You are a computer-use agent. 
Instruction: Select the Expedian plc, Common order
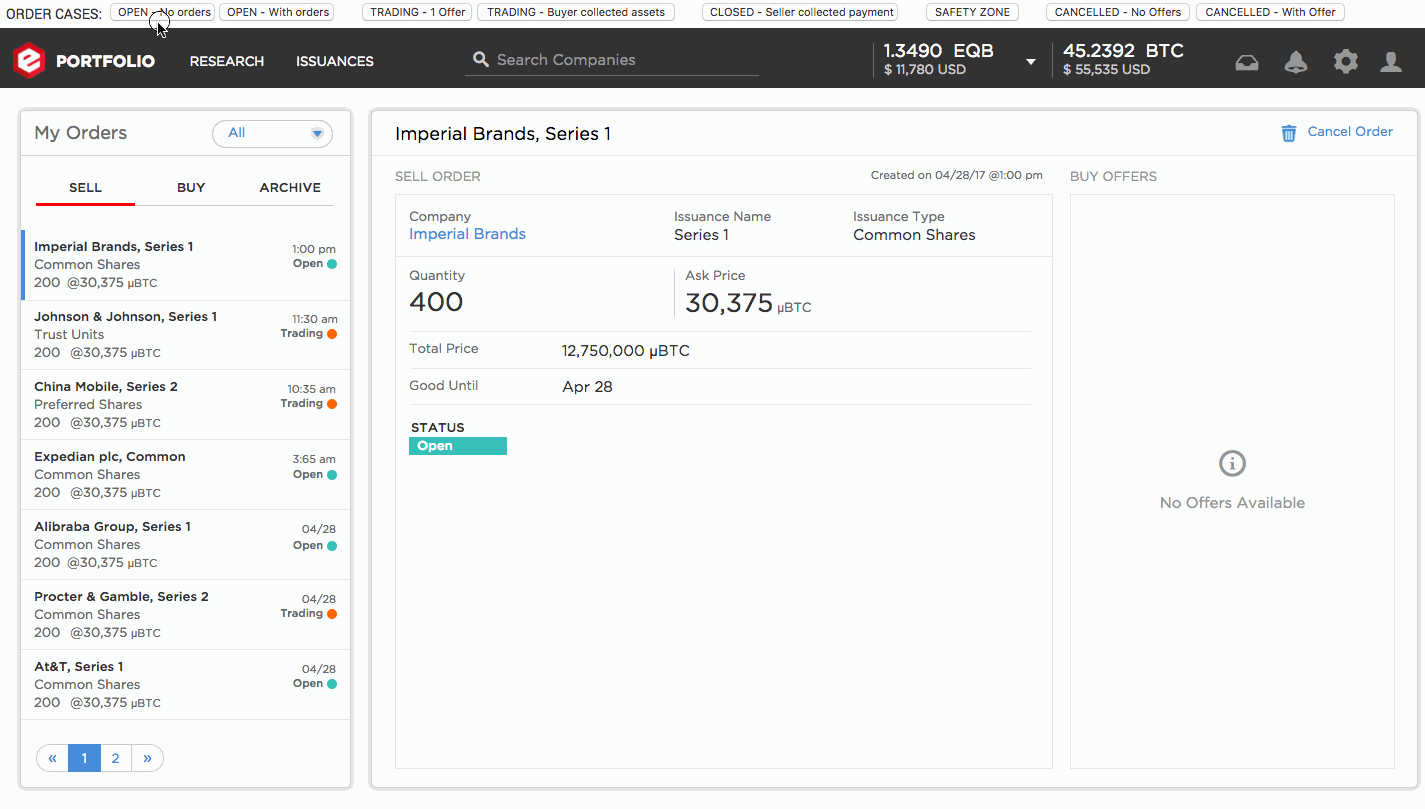186,475
